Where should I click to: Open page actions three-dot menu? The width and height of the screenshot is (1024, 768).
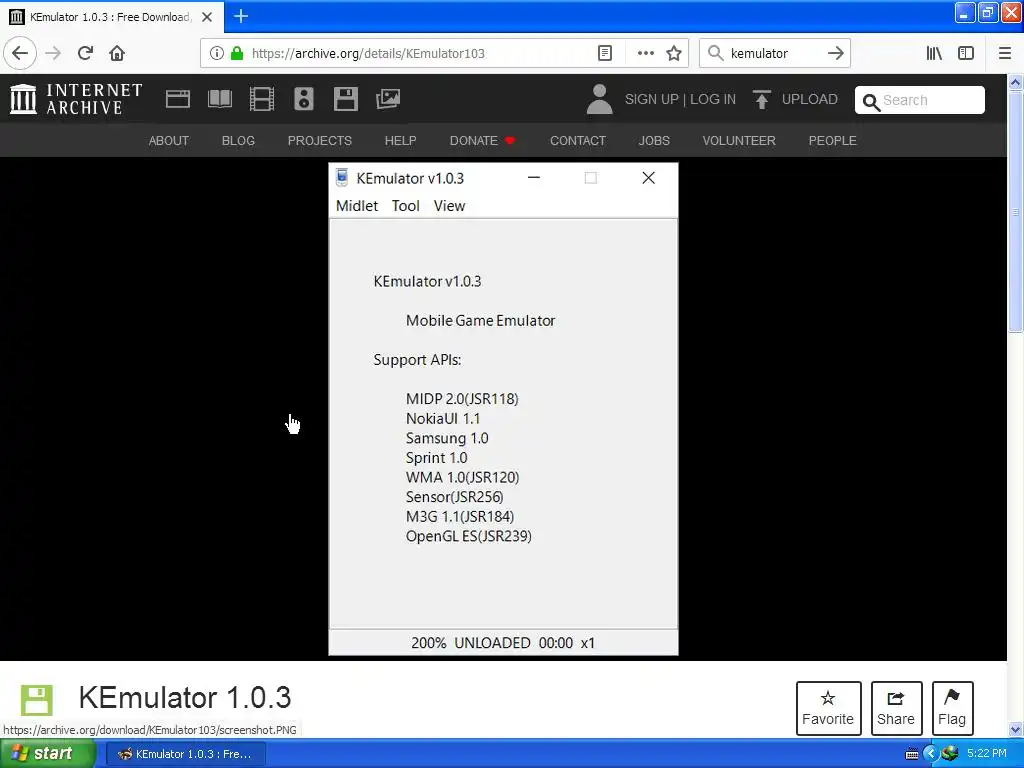(x=645, y=53)
